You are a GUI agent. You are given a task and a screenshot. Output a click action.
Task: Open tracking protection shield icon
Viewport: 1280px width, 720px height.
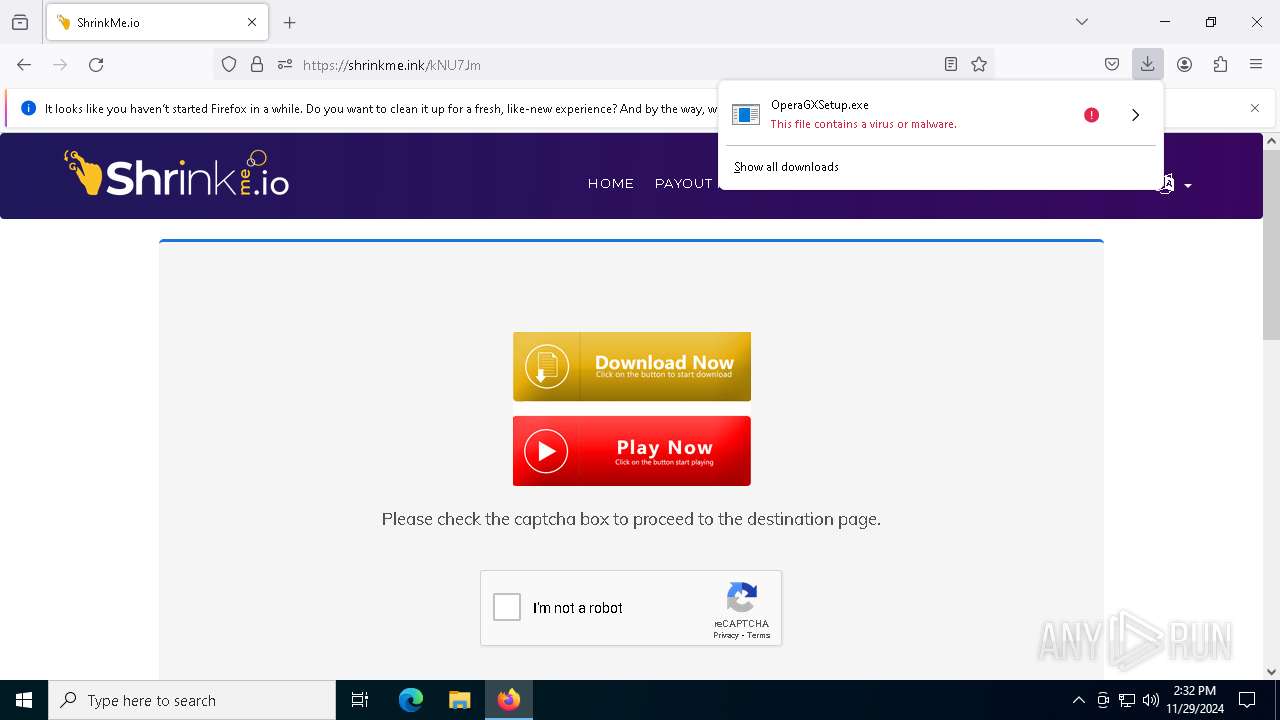click(229, 64)
